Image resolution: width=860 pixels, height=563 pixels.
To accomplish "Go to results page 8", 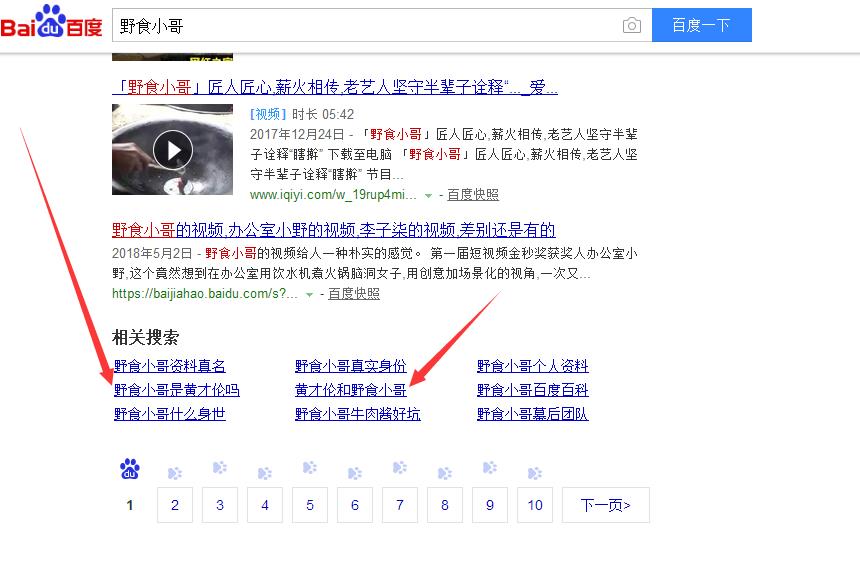I will click(445, 505).
